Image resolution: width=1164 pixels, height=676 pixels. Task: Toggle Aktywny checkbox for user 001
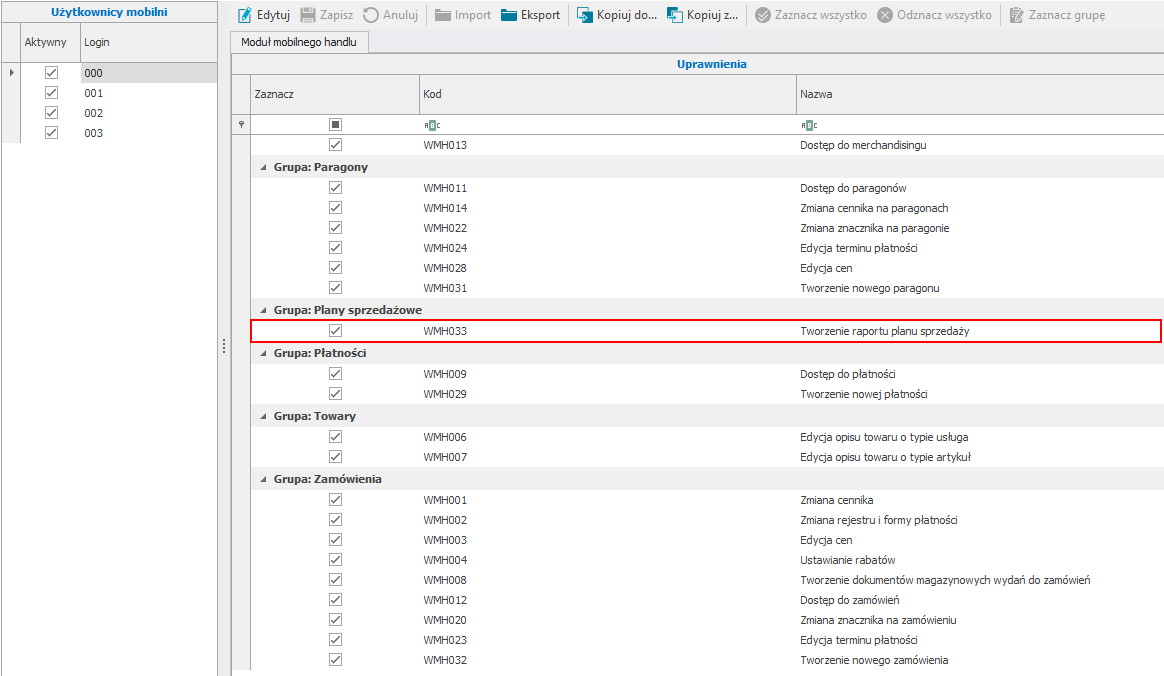51,93
